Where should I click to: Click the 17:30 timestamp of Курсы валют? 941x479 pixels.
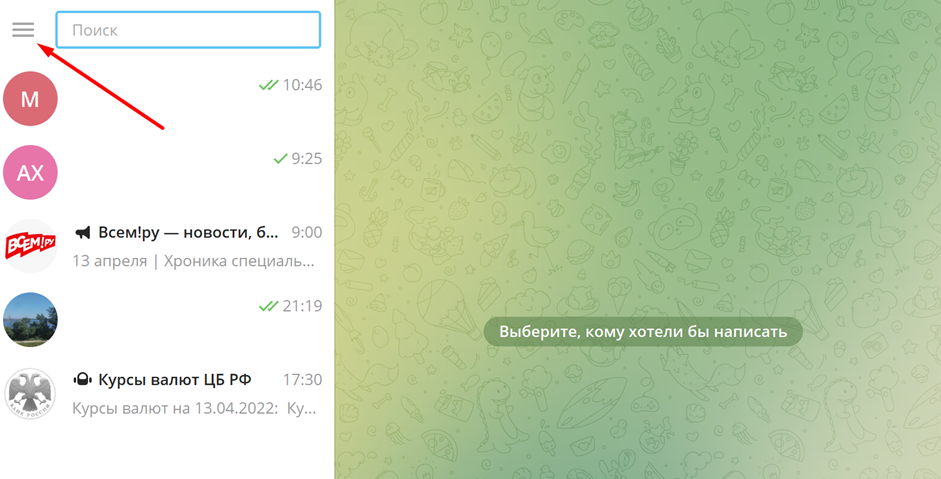pos(302,380)
